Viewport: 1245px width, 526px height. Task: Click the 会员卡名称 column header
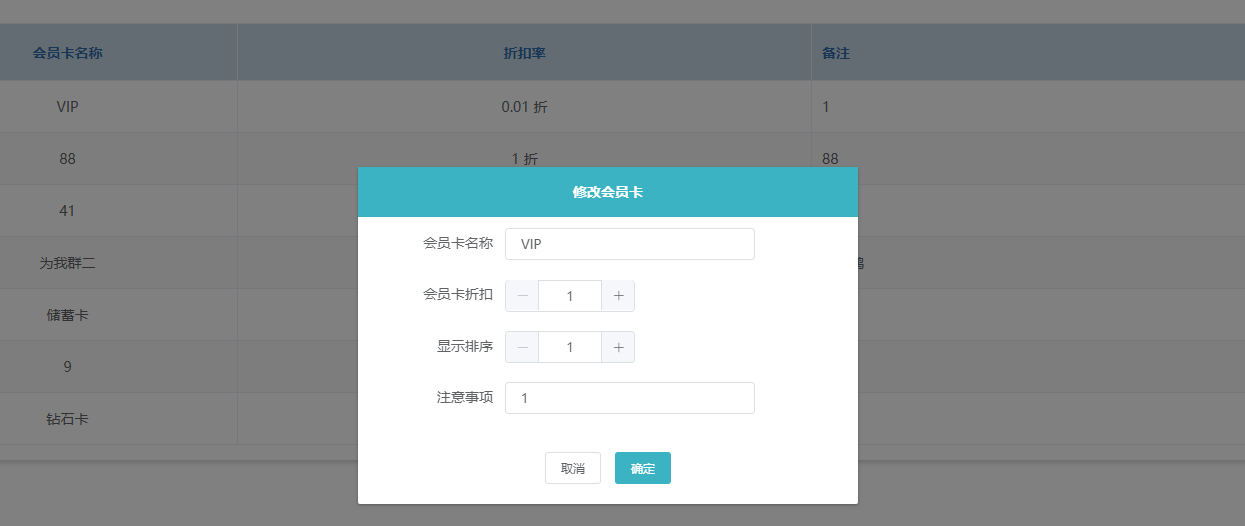(68, 53)
